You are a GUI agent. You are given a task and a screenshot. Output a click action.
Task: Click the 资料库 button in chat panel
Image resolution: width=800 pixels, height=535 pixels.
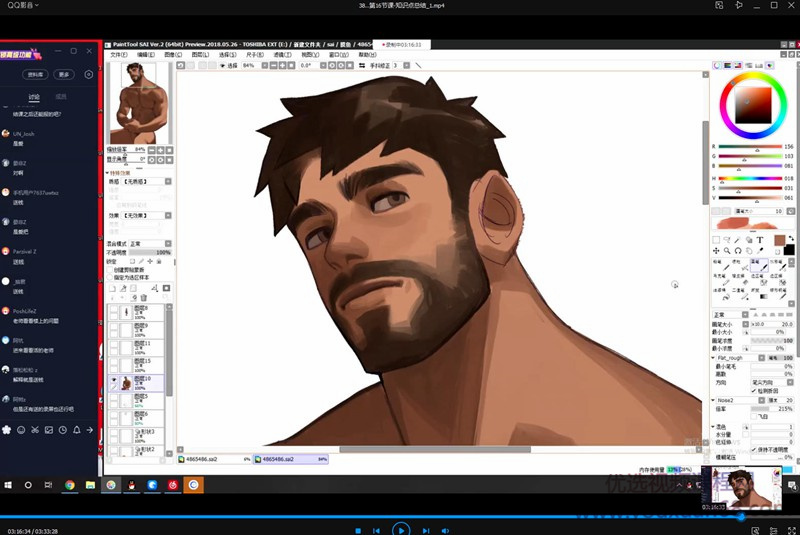35,74
